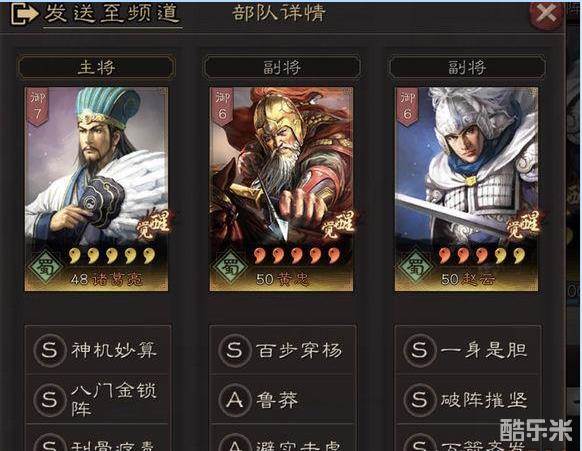Select the 神机妙算 S skill
Image resolution: width=582 pixels, height=451 pixels.
(98, 350)
